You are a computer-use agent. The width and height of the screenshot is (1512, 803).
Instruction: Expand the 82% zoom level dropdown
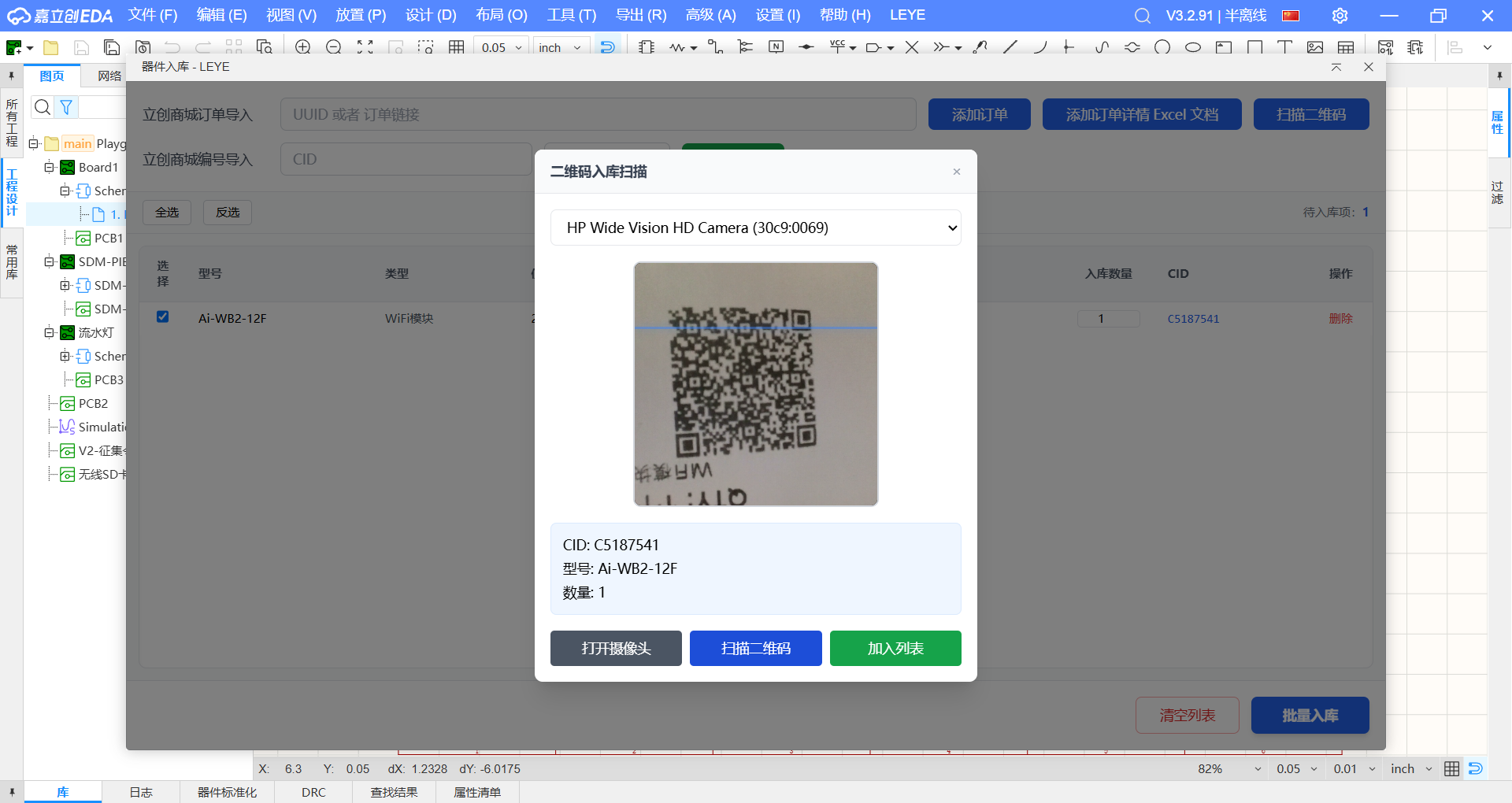[x=1258, y=769]
